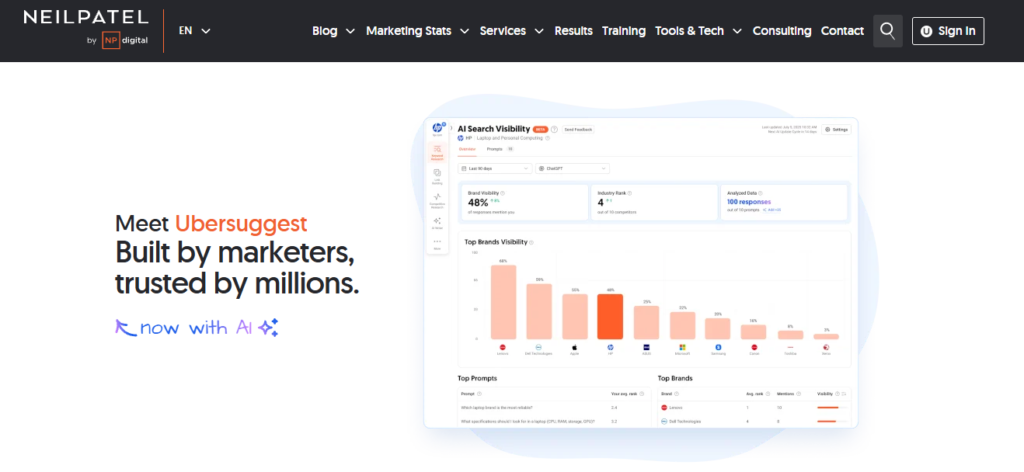Viewport: 1024px width, 472px height.
Task: Open the EN language dropdown
Action: click(195, 31)
